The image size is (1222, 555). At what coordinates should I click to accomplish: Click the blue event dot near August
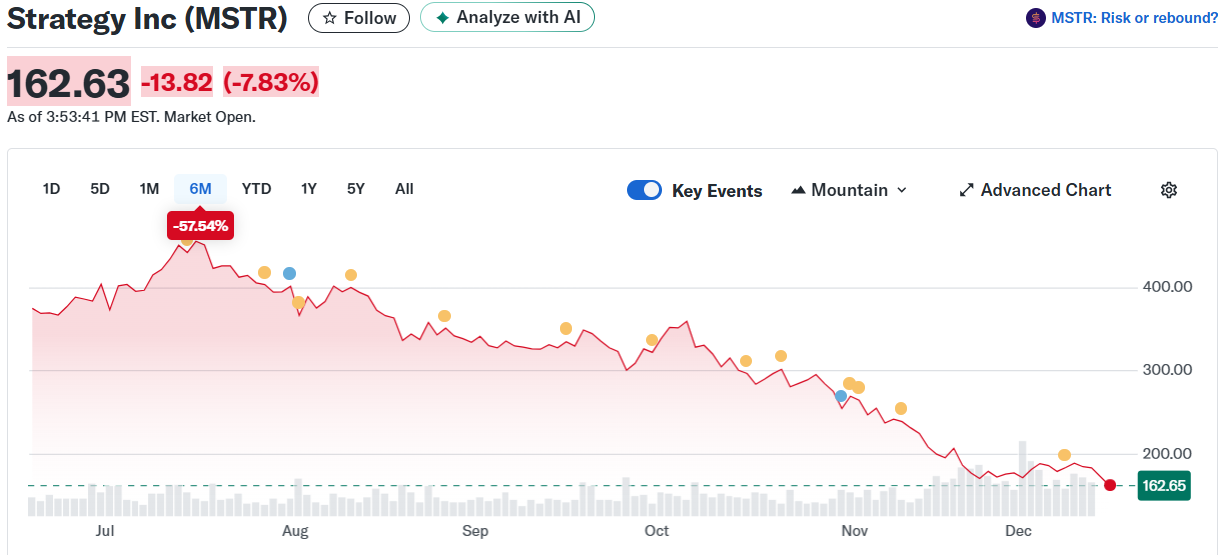pos(289,273)
